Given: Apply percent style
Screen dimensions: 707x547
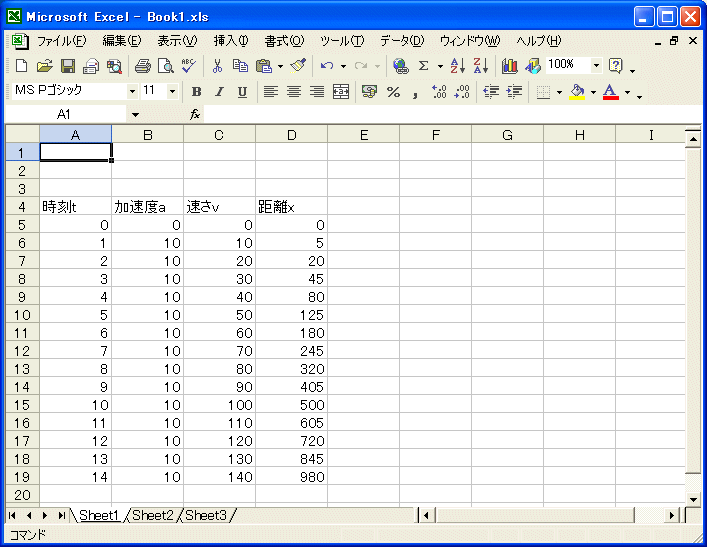Looking at the screenshot, I should [393, 92].
